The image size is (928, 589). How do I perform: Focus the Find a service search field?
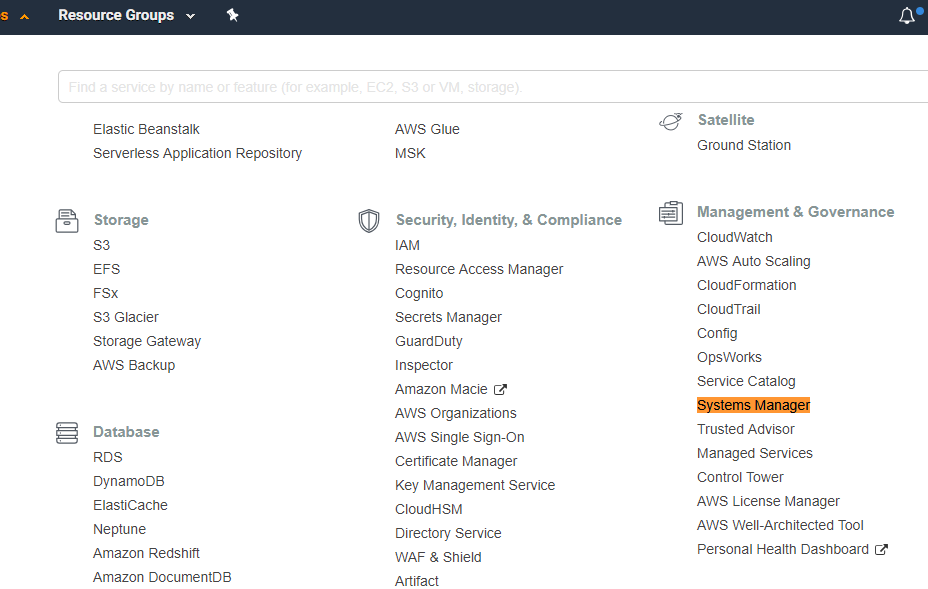pyautogui.click(x=492, y=87)
